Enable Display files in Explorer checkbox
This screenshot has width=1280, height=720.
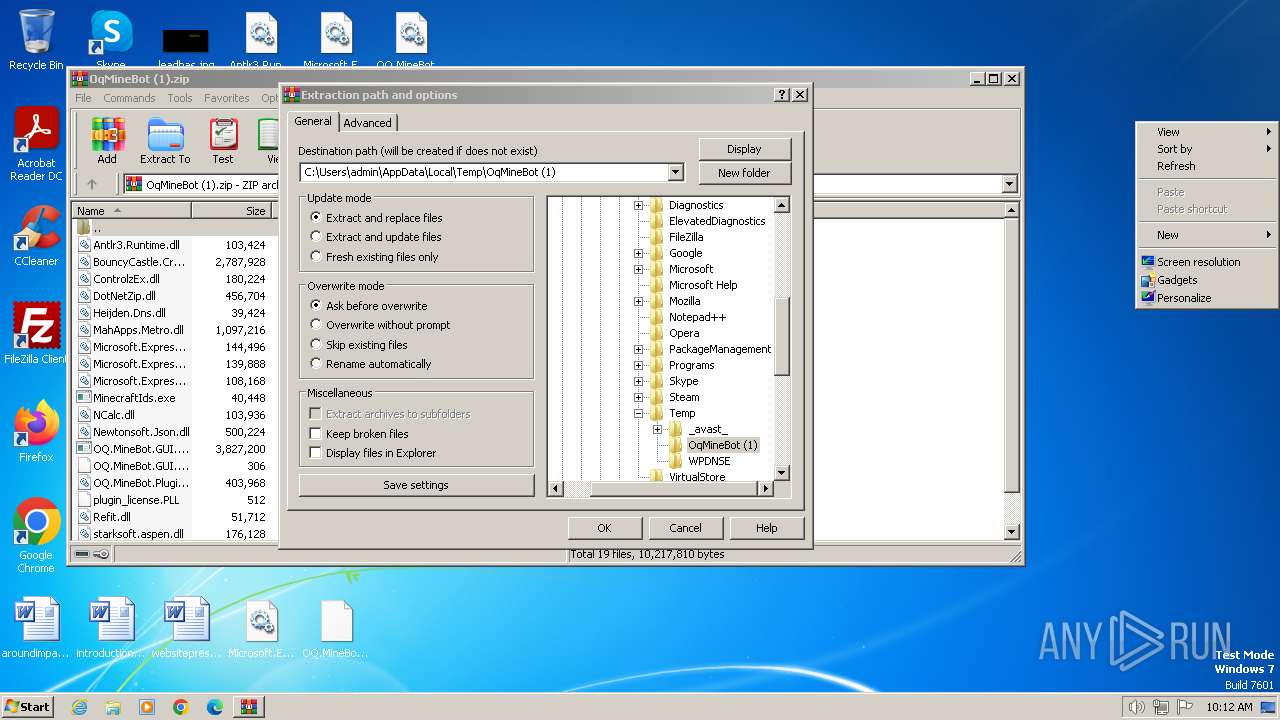[315, 453]
